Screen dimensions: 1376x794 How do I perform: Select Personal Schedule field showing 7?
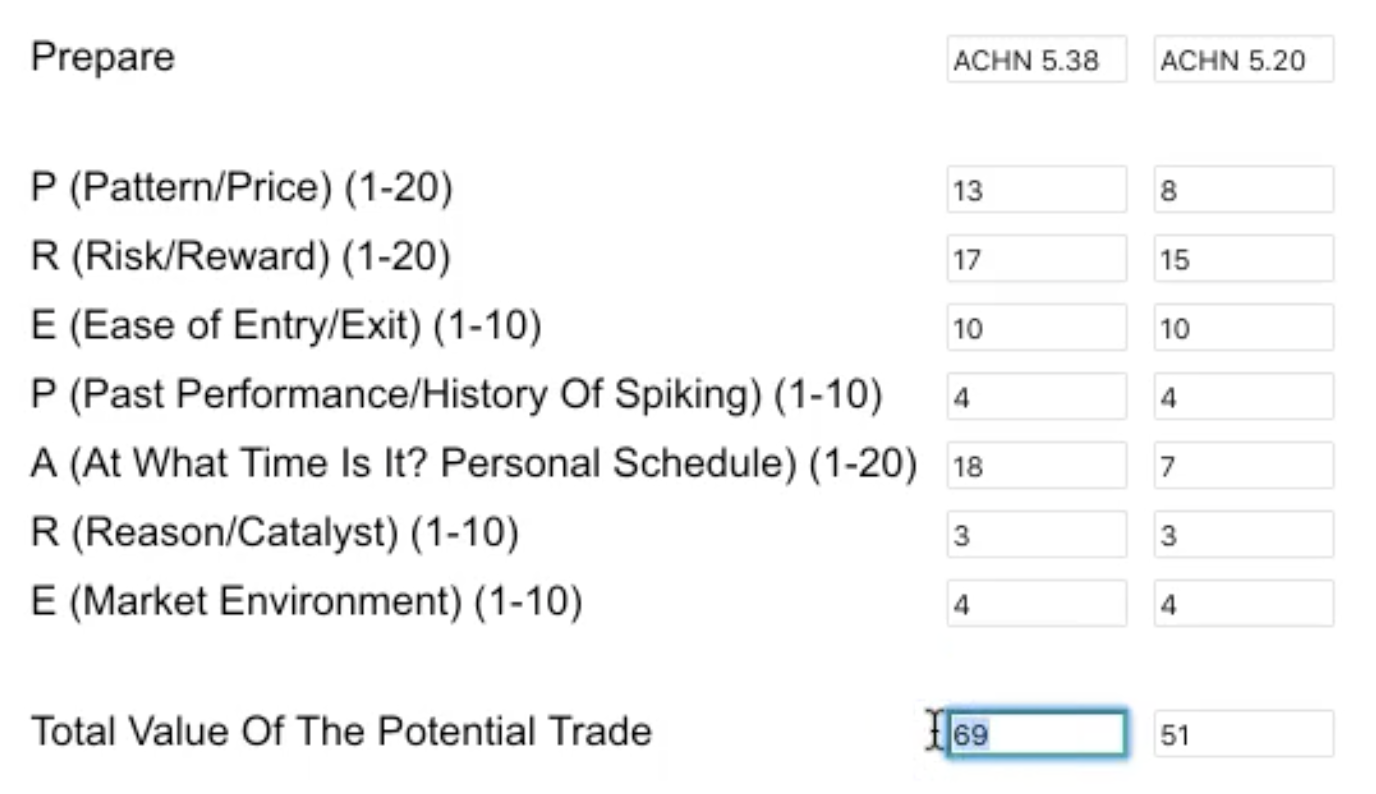coord(1243,466)
